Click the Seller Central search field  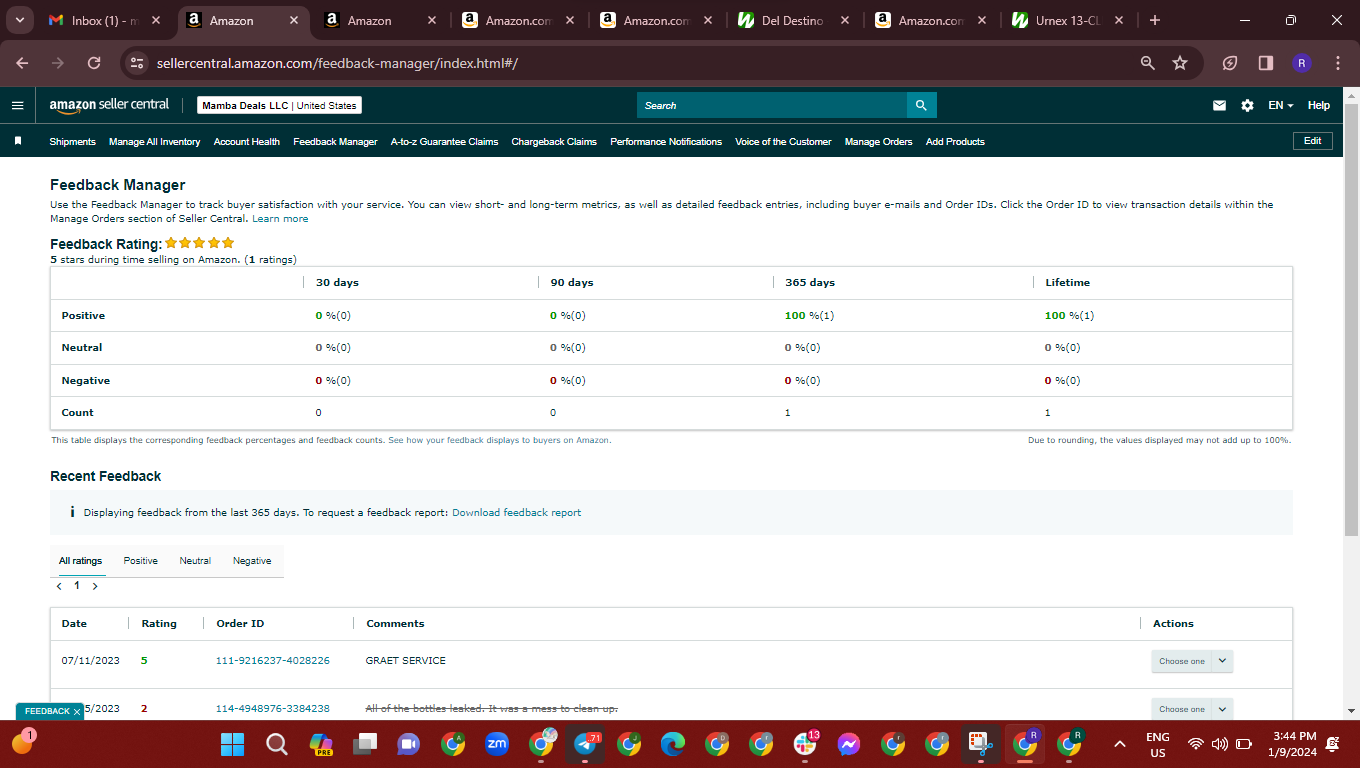pos(772,105)
